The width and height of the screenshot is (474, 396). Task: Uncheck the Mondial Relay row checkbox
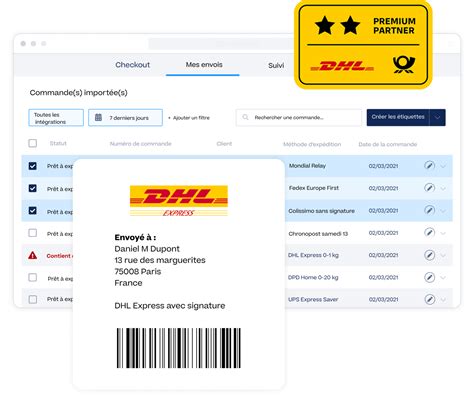click(33, 166)
